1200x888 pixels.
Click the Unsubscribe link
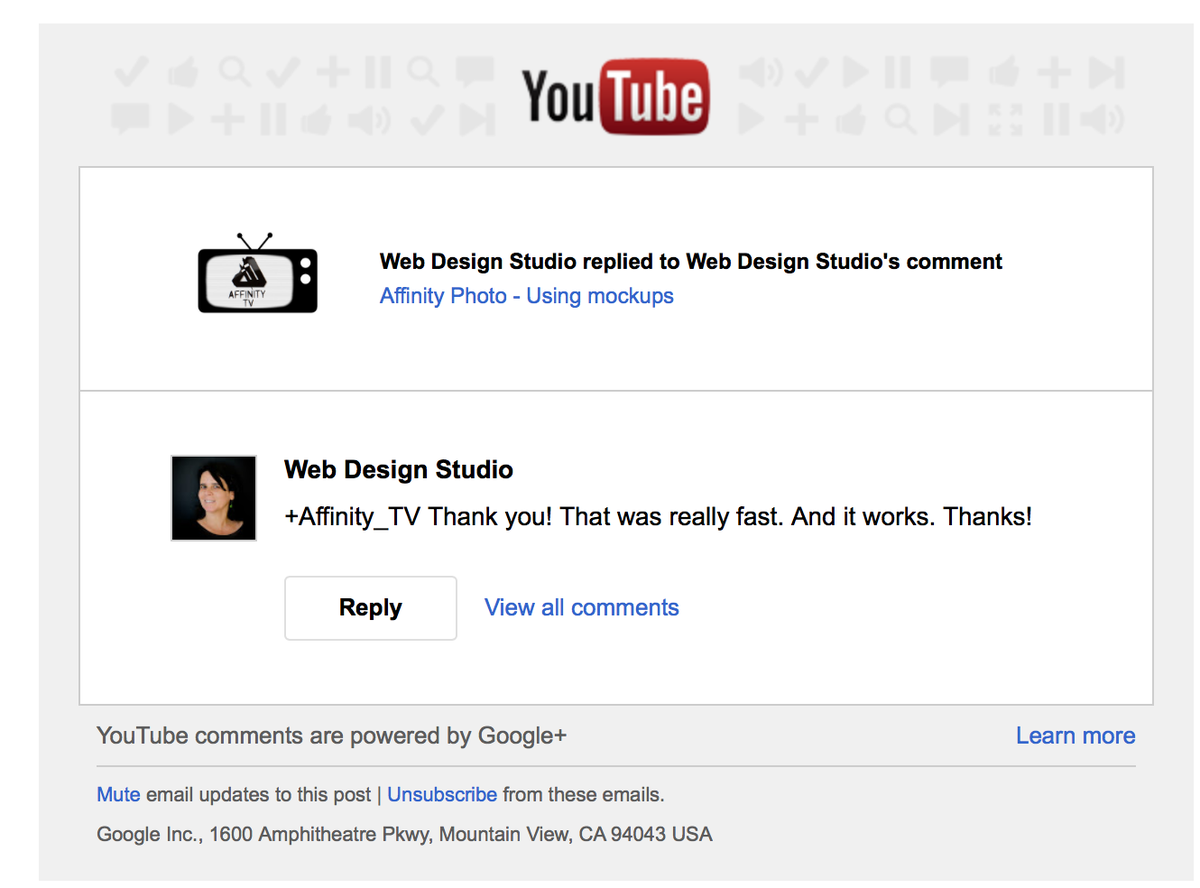(x=442, y=795)
